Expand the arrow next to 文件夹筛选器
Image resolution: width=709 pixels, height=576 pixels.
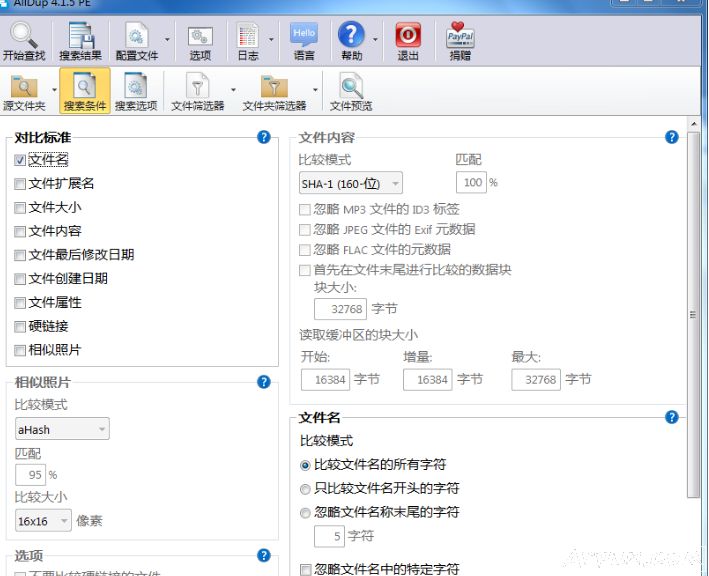[x=315, y=90]
